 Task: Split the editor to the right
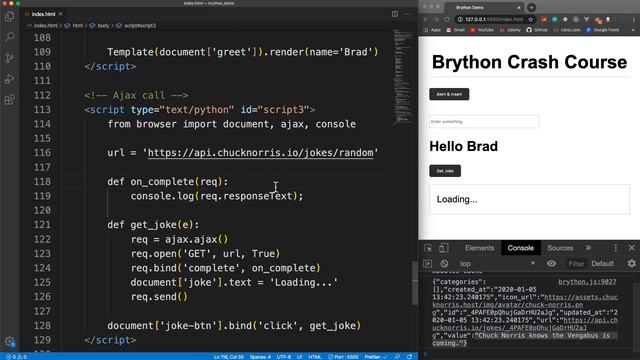click(x=395, y=14)
